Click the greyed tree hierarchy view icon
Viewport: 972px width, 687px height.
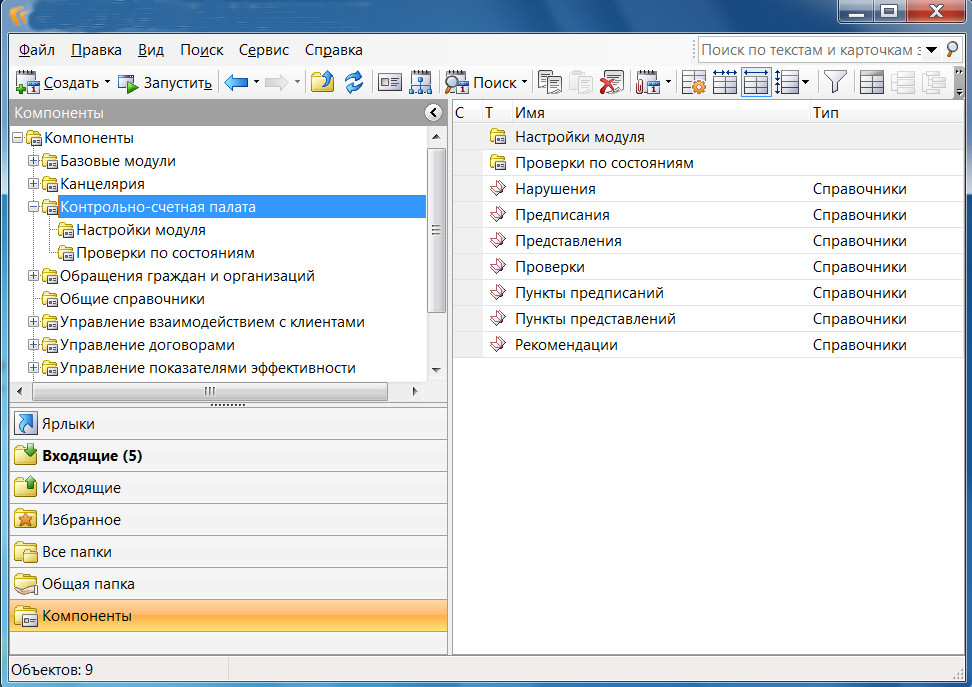(934, 82)
